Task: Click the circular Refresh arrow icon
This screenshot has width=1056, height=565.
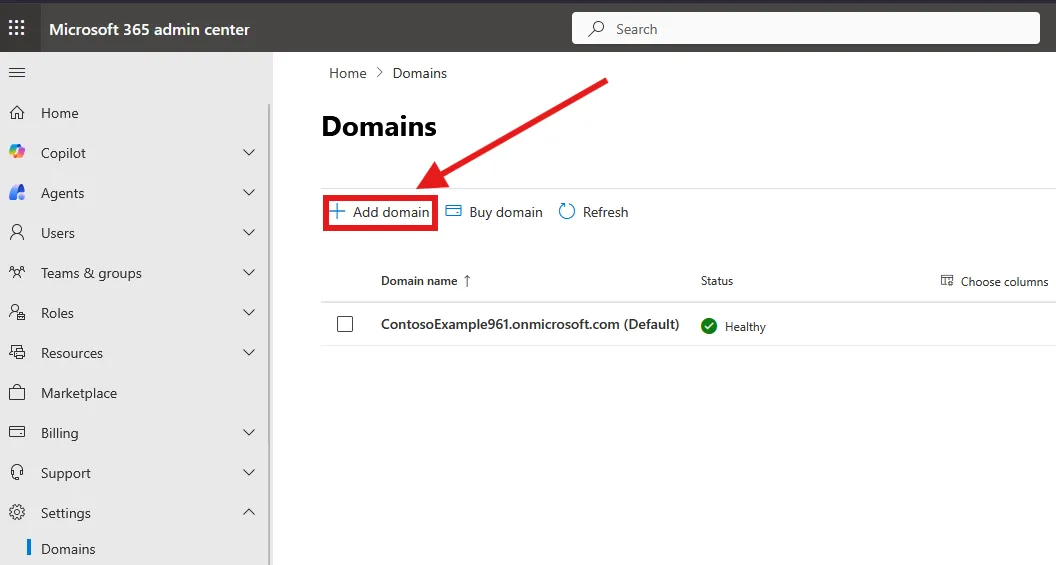Action: pos(567,211)
